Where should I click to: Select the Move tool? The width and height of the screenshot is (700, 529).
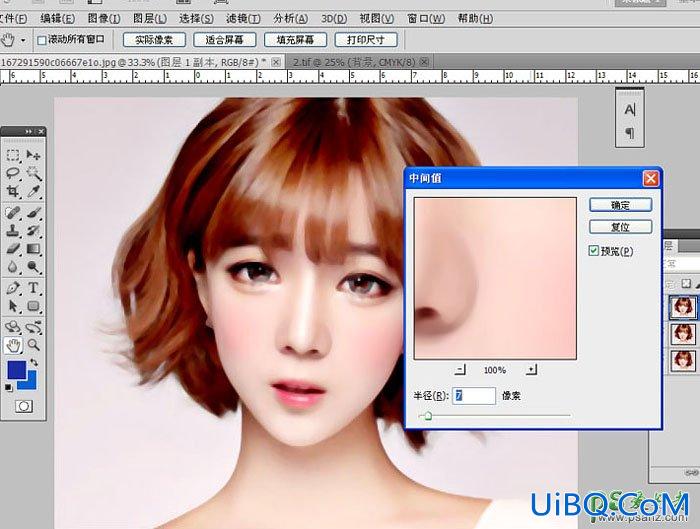(x=33, y=155)
